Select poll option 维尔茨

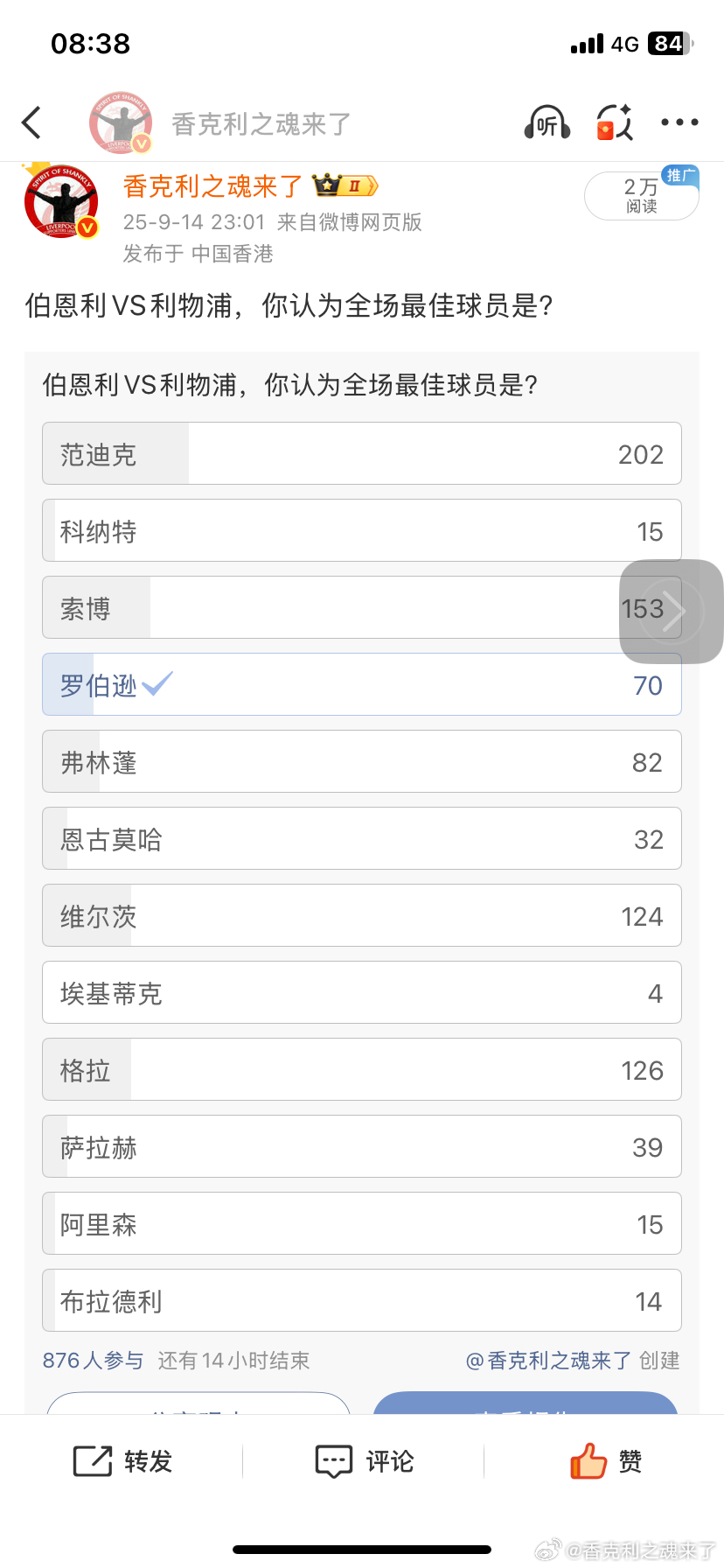362,915
